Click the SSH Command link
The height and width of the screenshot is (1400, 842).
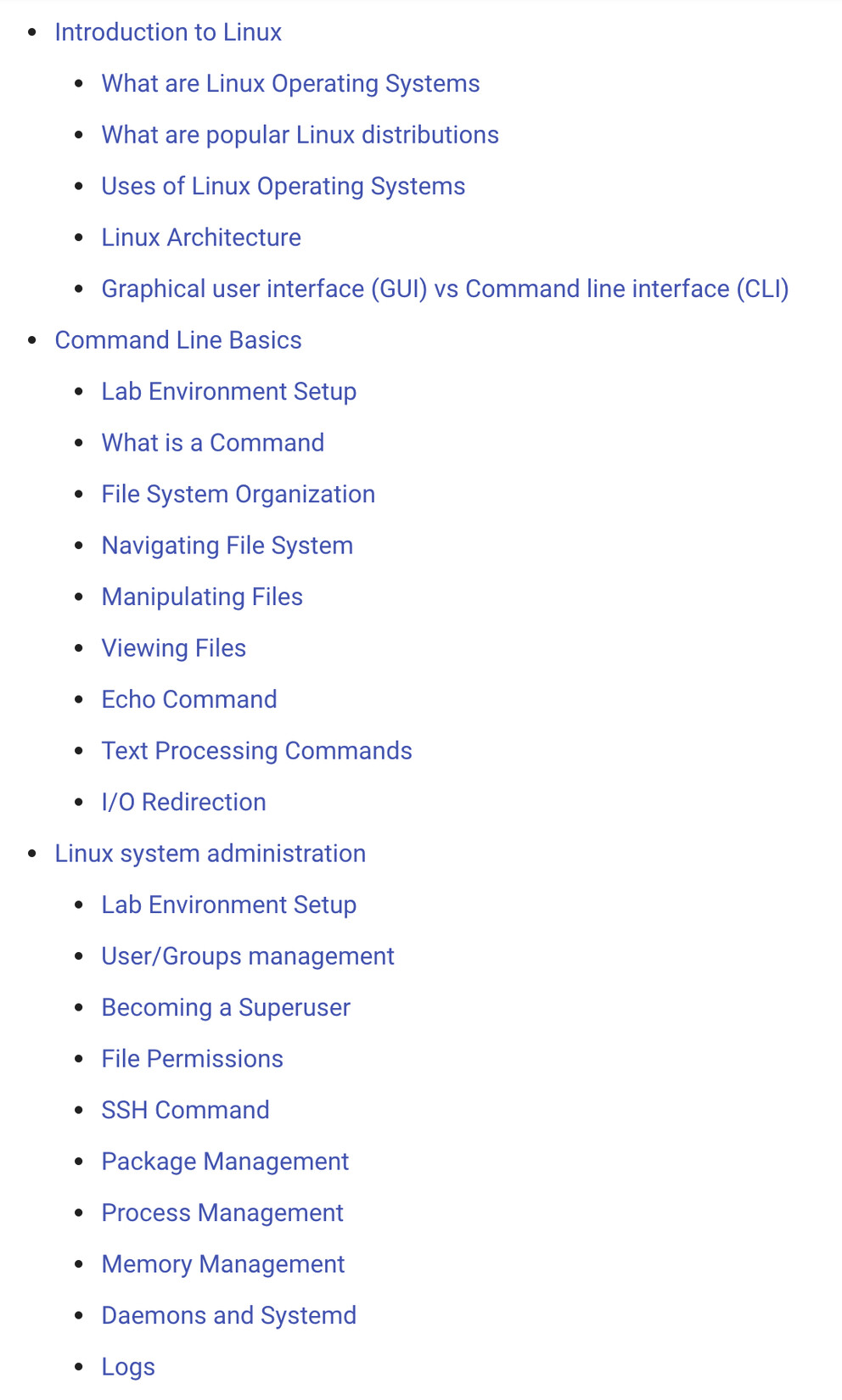pyautogui.click(x=185, y=1111)
